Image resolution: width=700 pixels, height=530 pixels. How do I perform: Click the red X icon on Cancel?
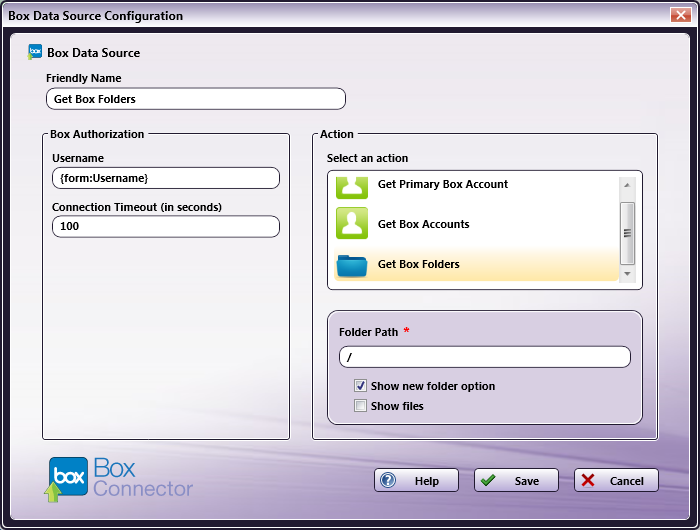[588, 480]
